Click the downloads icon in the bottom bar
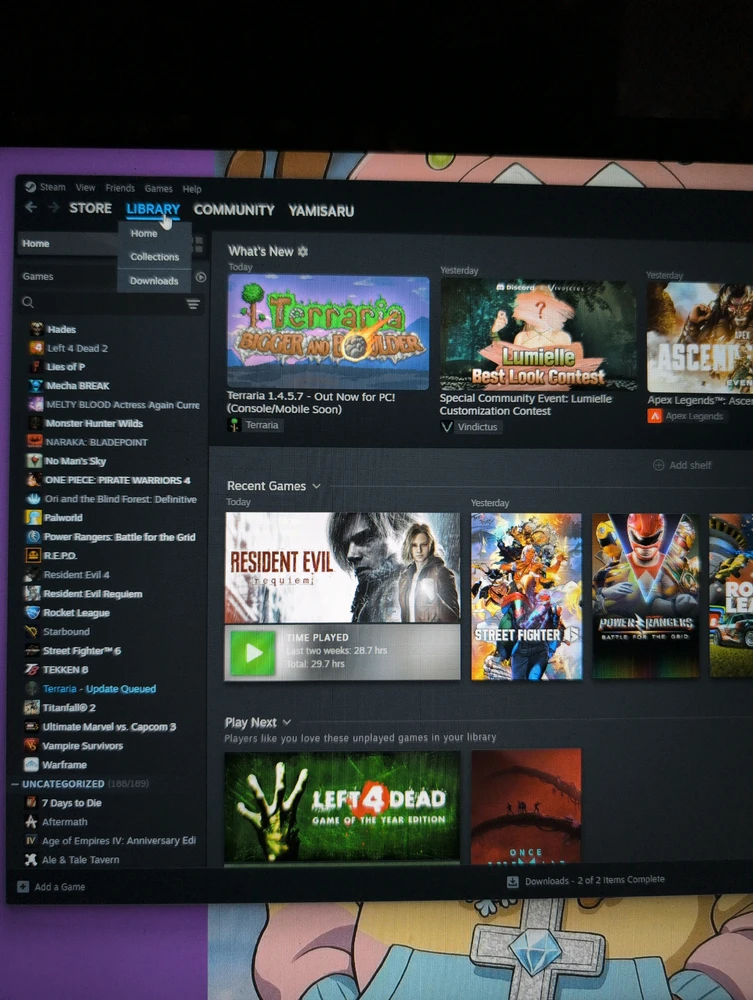The width and height of the screenshot is (753, 1000). pos(512,881)
